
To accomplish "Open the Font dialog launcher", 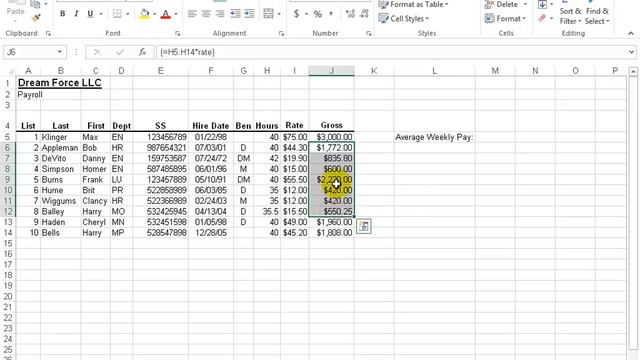I will [178, 33].
